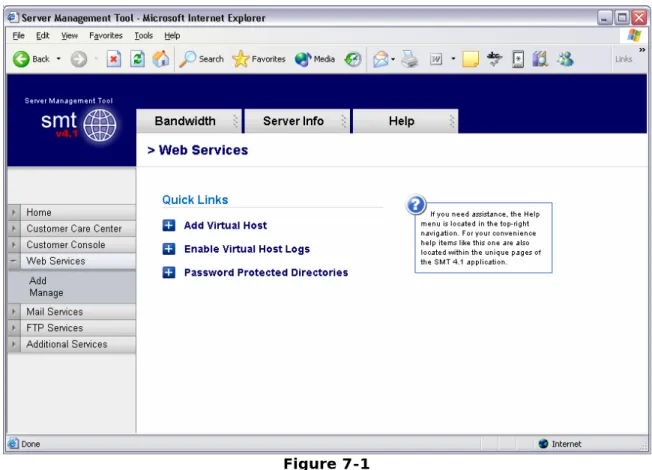Viewport: 652px width, 470px height.
Task: Go to Home page via house icon
Action: (x=161, y=59)
